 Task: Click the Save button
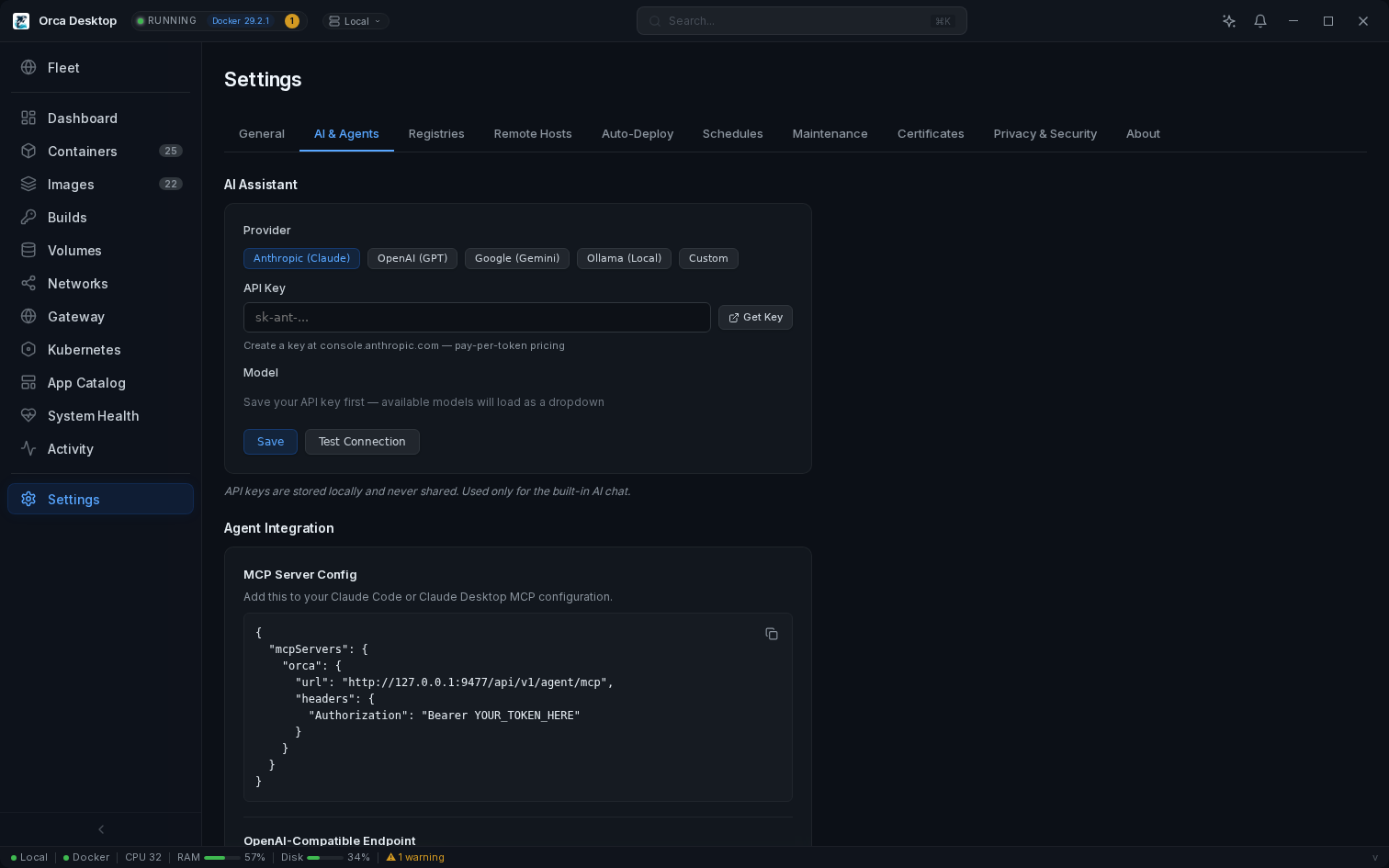tap(270, 442)
